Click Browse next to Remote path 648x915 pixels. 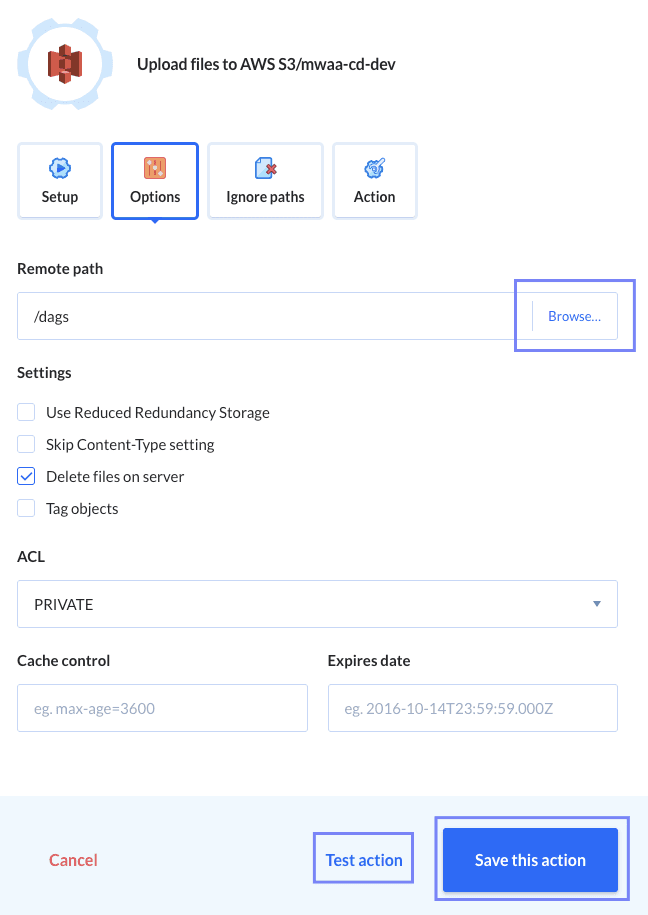click(574, 315)
